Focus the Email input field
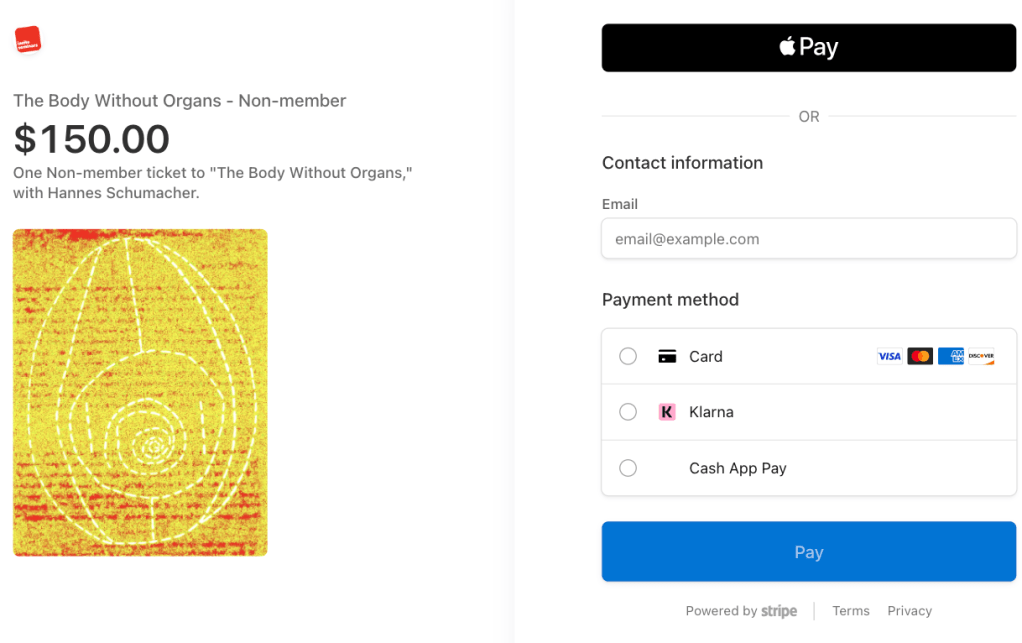The width and height of the screenshot is (1022, 643). click(808, 239)
